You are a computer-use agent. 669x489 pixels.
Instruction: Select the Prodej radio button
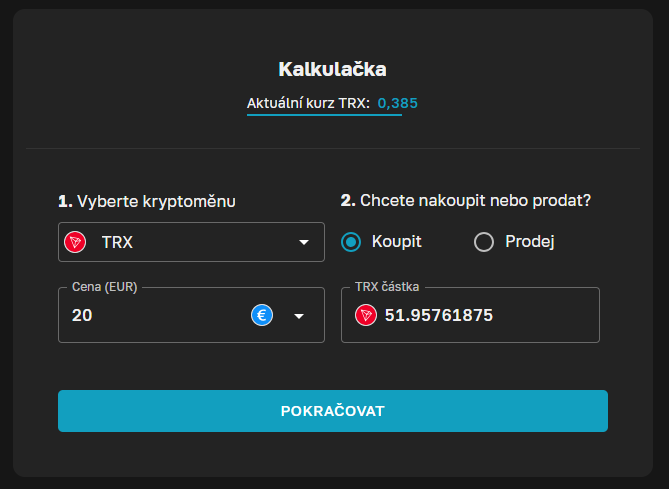[484, 242]
